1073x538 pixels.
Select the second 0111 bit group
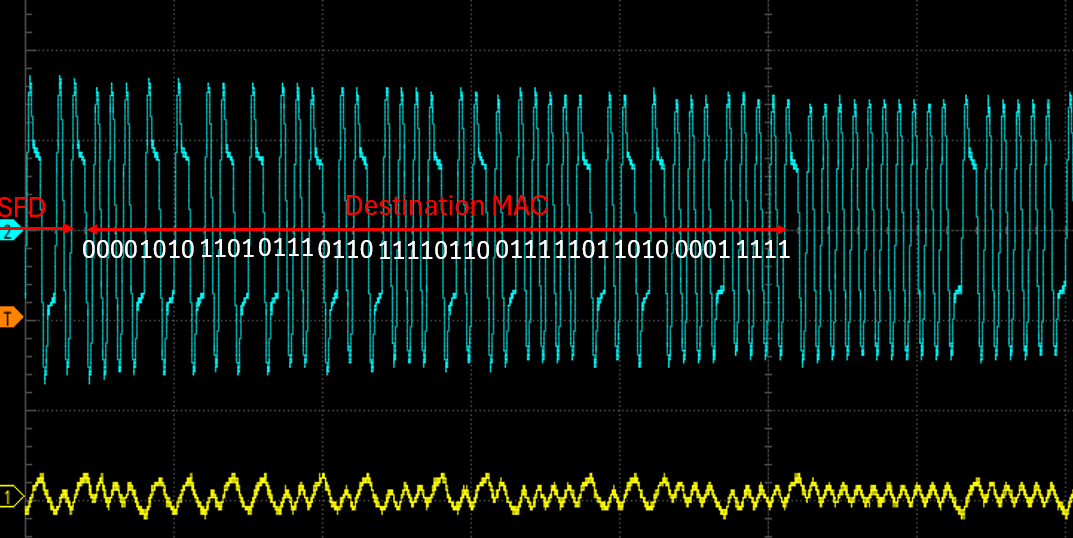[523, 249]
